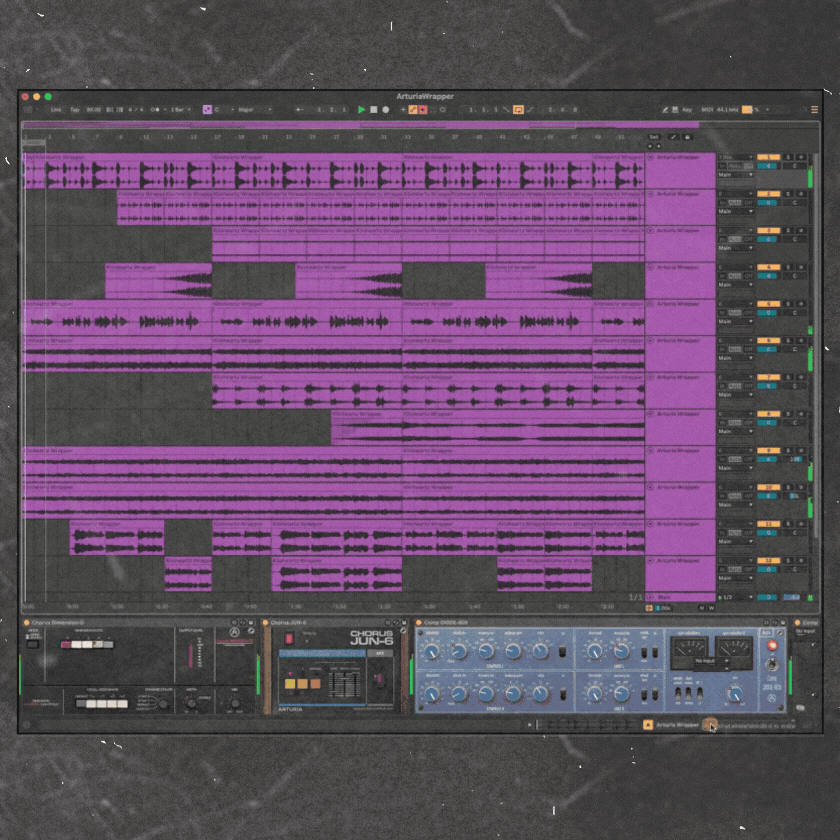840x840 pixels.
Task: Solo track 2 with its S button
Action: tap(789, 194)
